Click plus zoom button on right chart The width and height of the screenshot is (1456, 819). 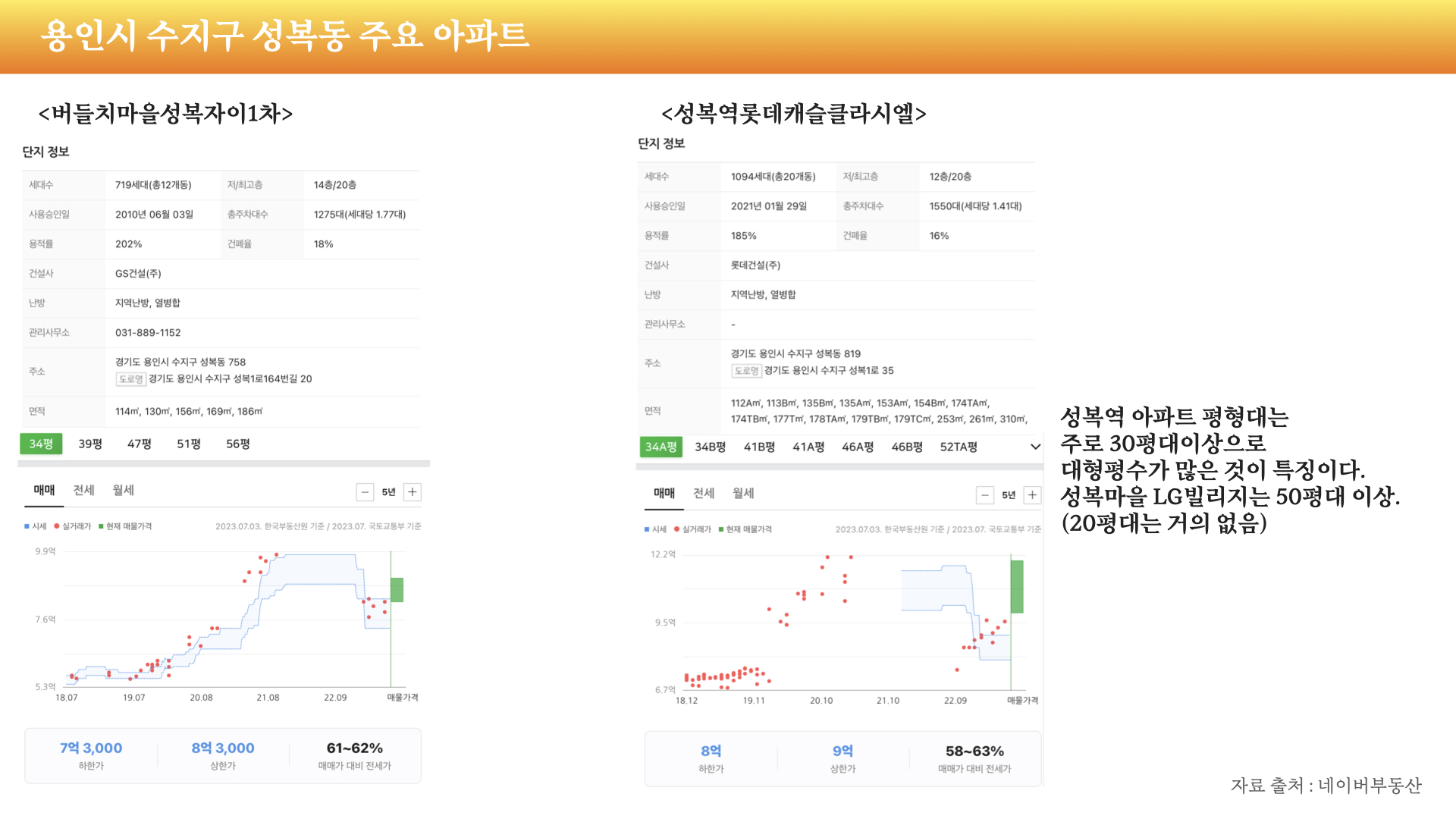click(x=1032, y=495)
